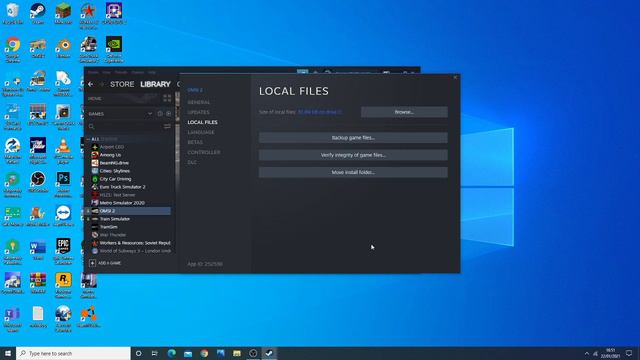
Task: Select Euro Truck Simulator 2
Action: 122,187
